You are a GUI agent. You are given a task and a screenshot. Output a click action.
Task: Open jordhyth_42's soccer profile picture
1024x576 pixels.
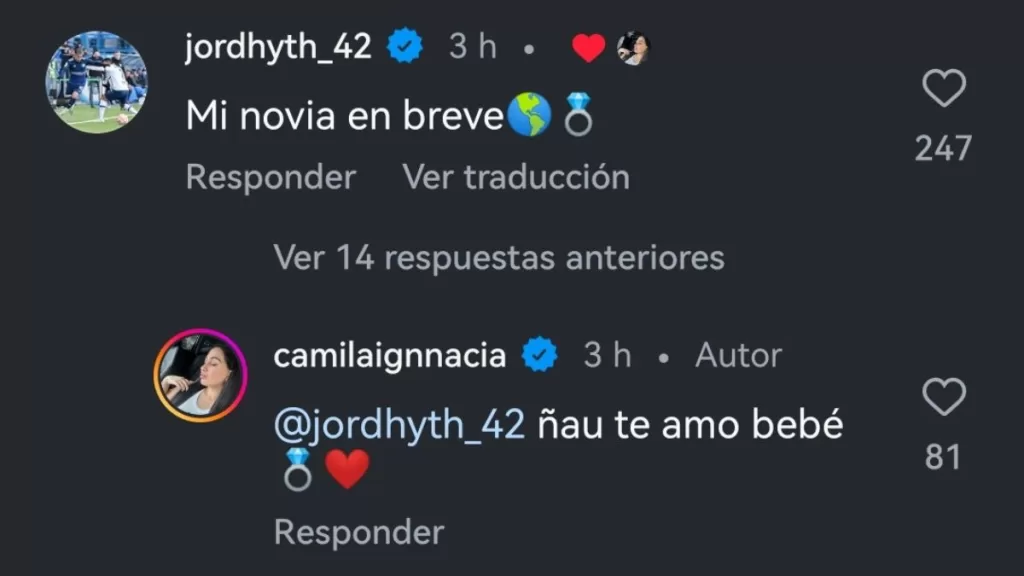(x=97, y=82)
